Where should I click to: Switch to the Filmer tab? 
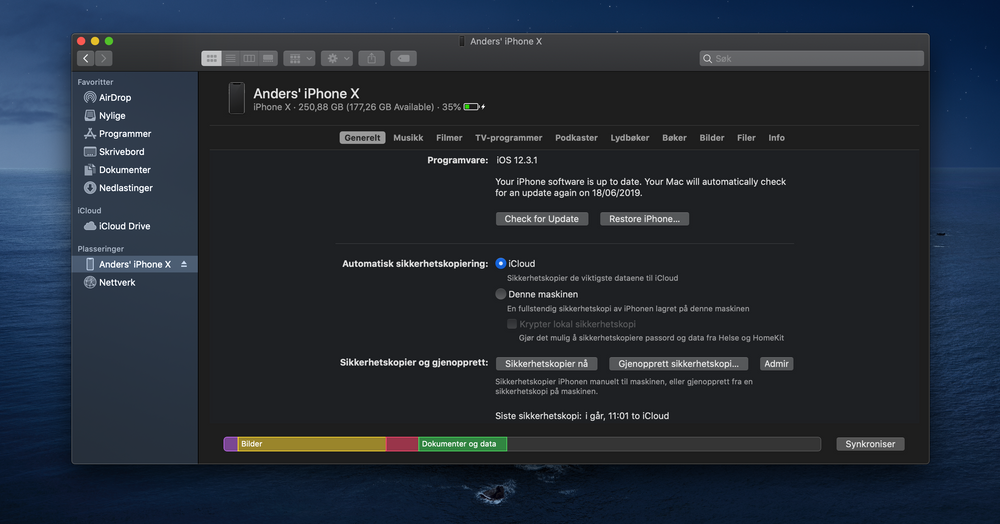pos(449,138)
